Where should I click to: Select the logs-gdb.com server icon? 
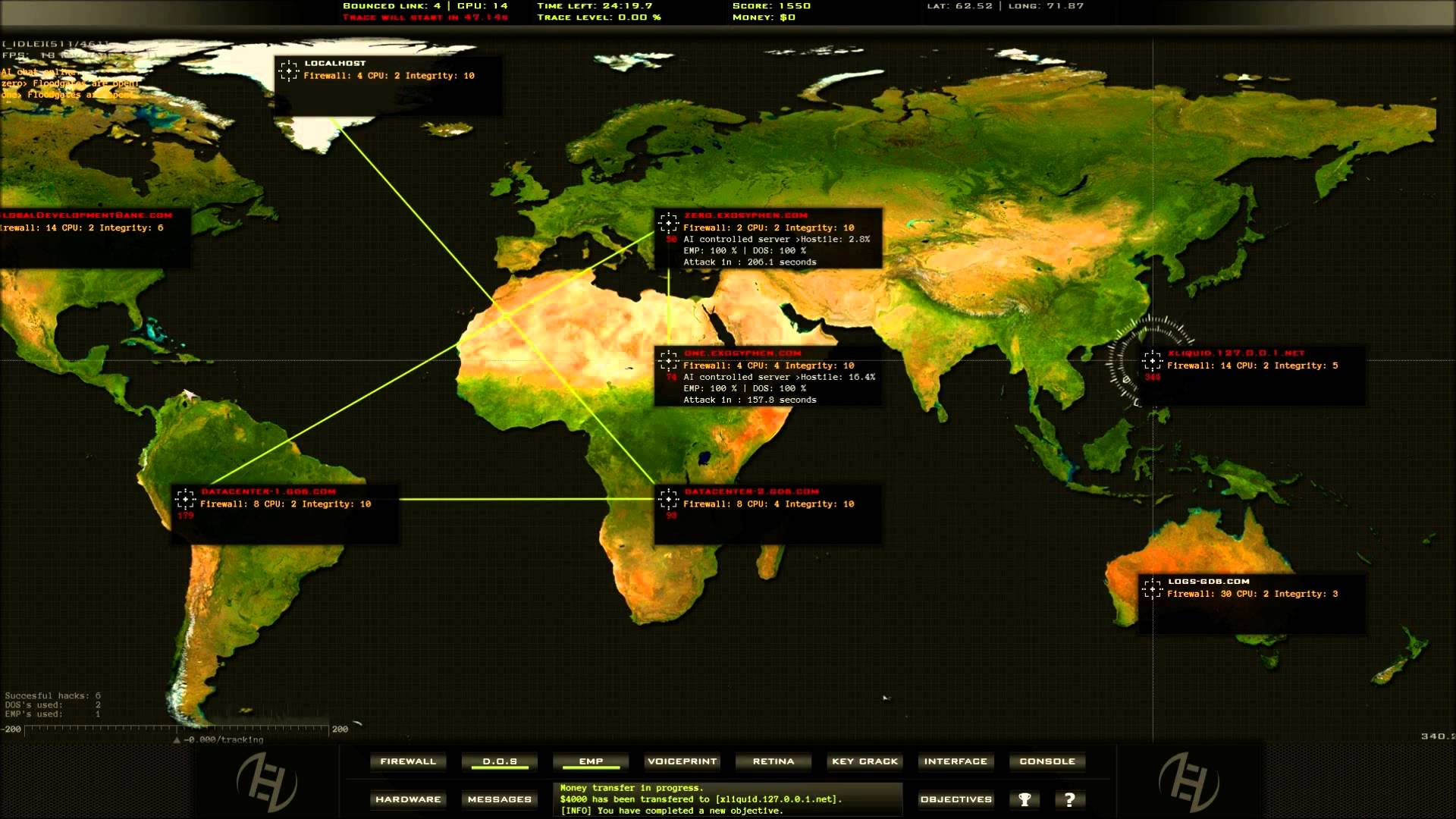1152,589
